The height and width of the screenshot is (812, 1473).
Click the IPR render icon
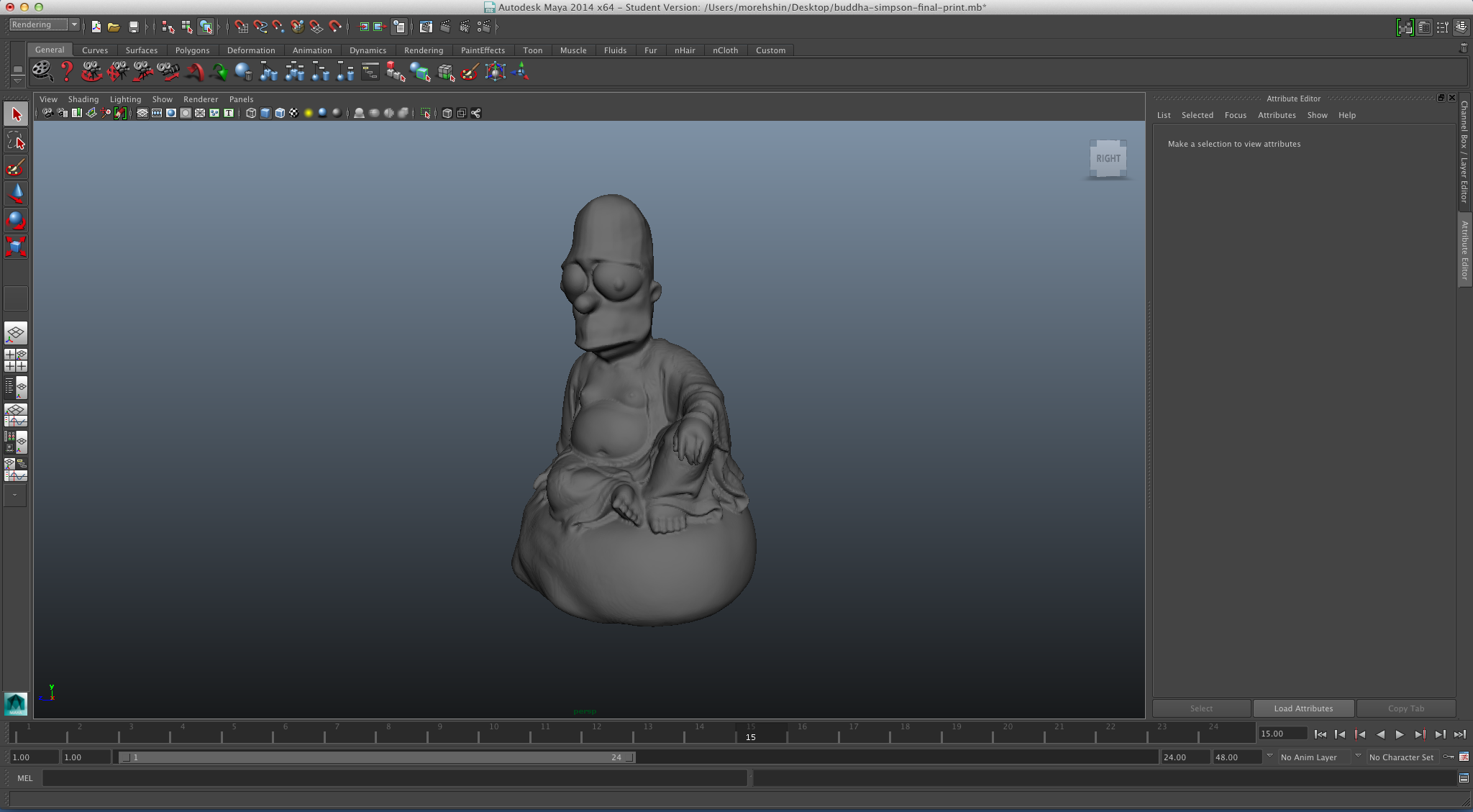(465, 27)
